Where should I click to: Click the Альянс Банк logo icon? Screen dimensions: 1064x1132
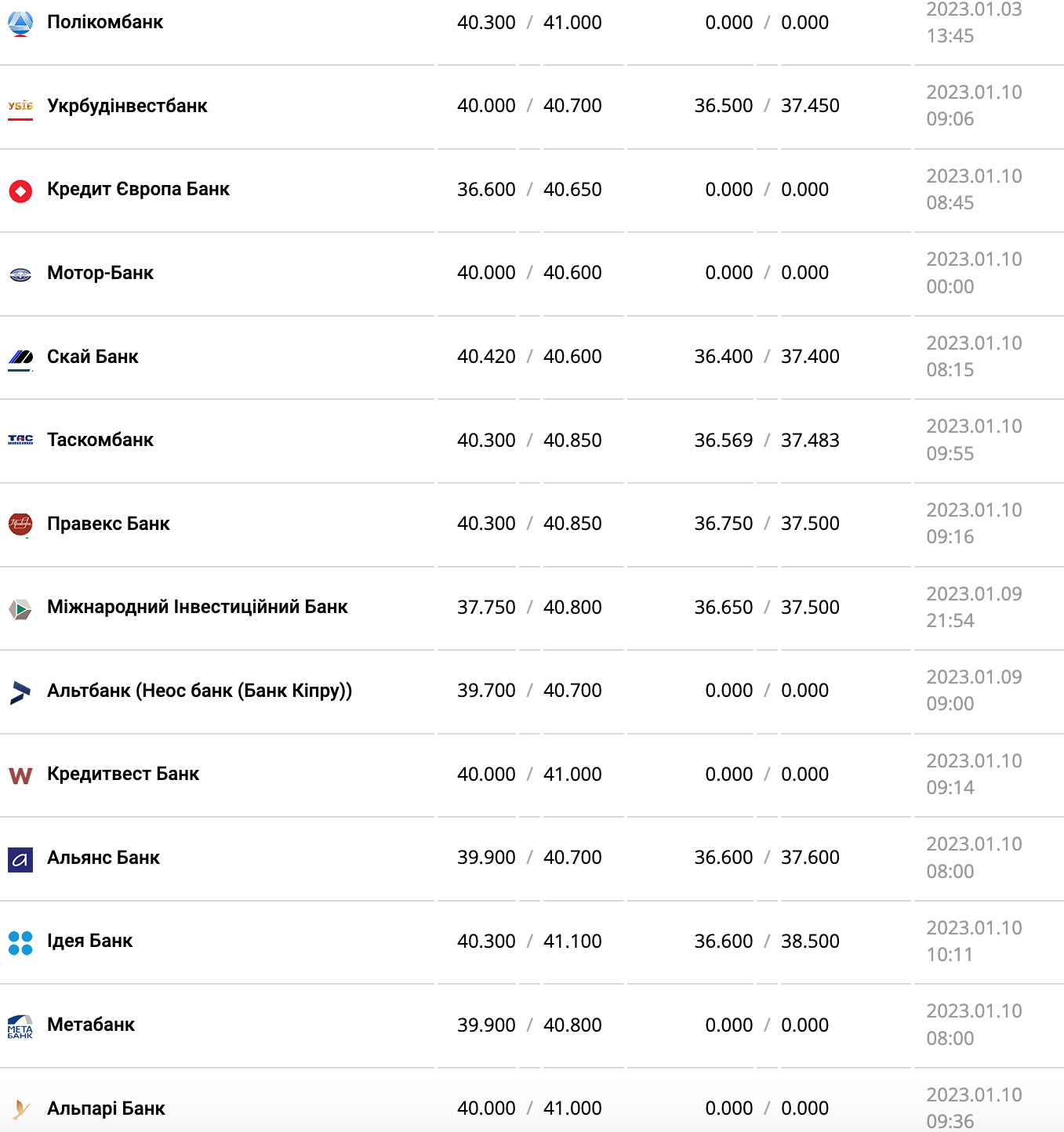[x=20, y=859]
